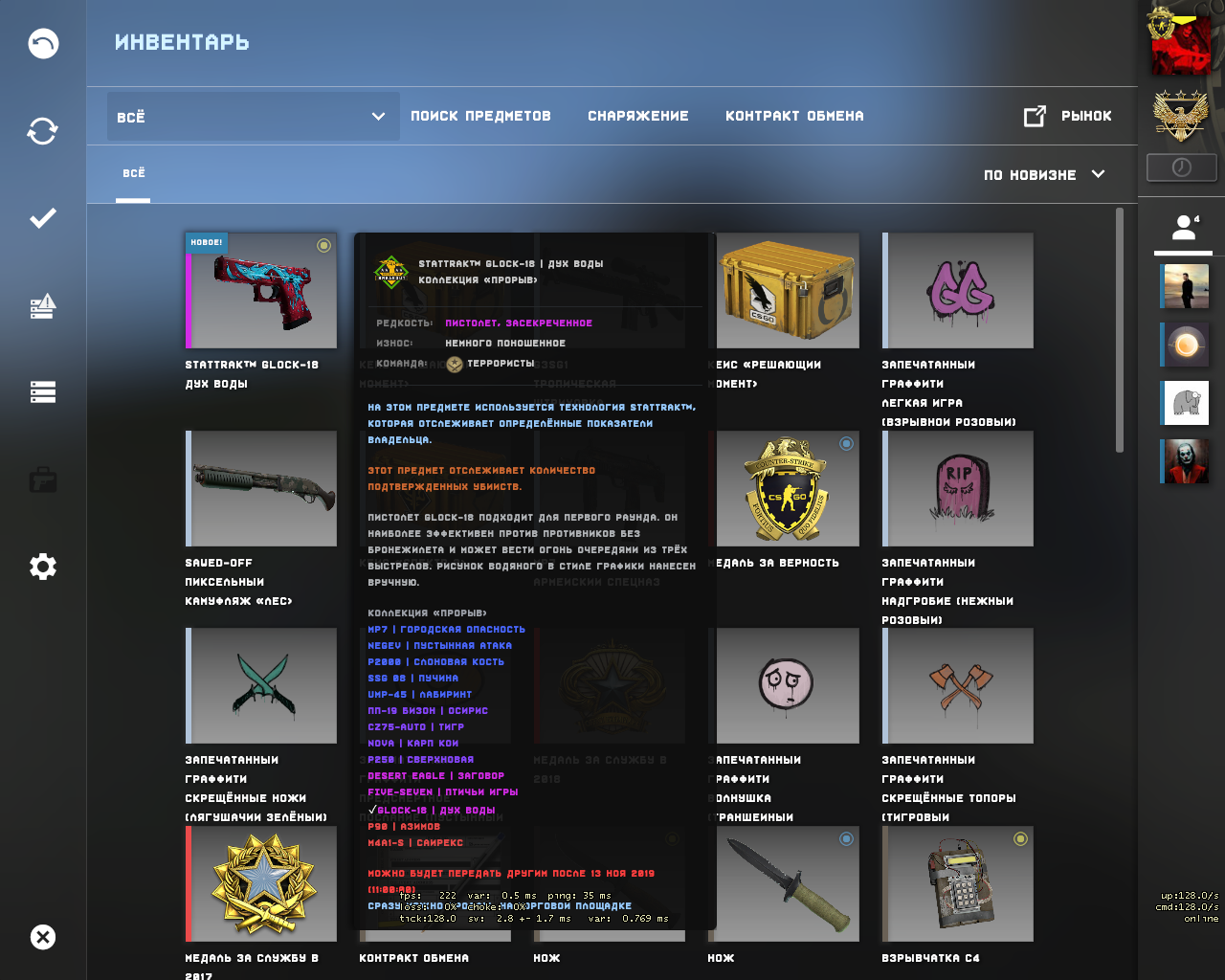Select the friend with Joker avatar
The image size is (1225, 980).
pos(1185,461)
